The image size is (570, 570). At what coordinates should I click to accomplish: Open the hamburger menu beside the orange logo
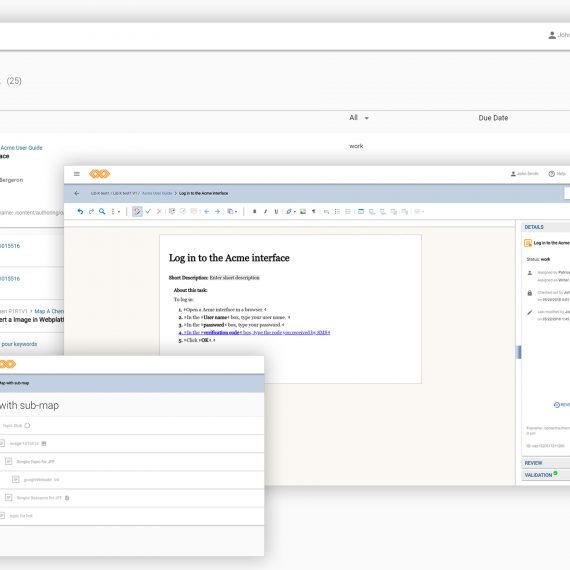pyautogui.click(x=77, y=174)
